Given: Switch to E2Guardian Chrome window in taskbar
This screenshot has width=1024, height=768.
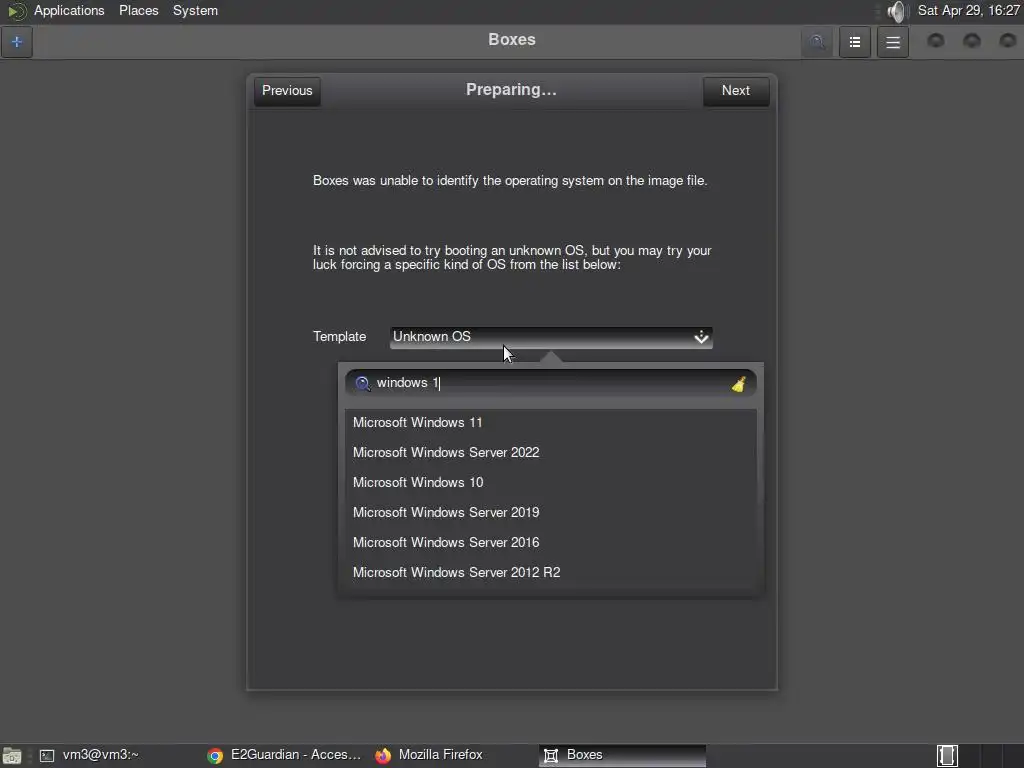Looking at the screenshot, I should 284,755.
